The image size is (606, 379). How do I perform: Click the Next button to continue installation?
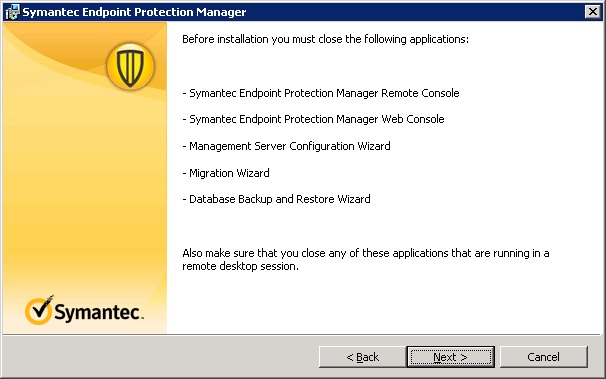(x=450, y=357)
